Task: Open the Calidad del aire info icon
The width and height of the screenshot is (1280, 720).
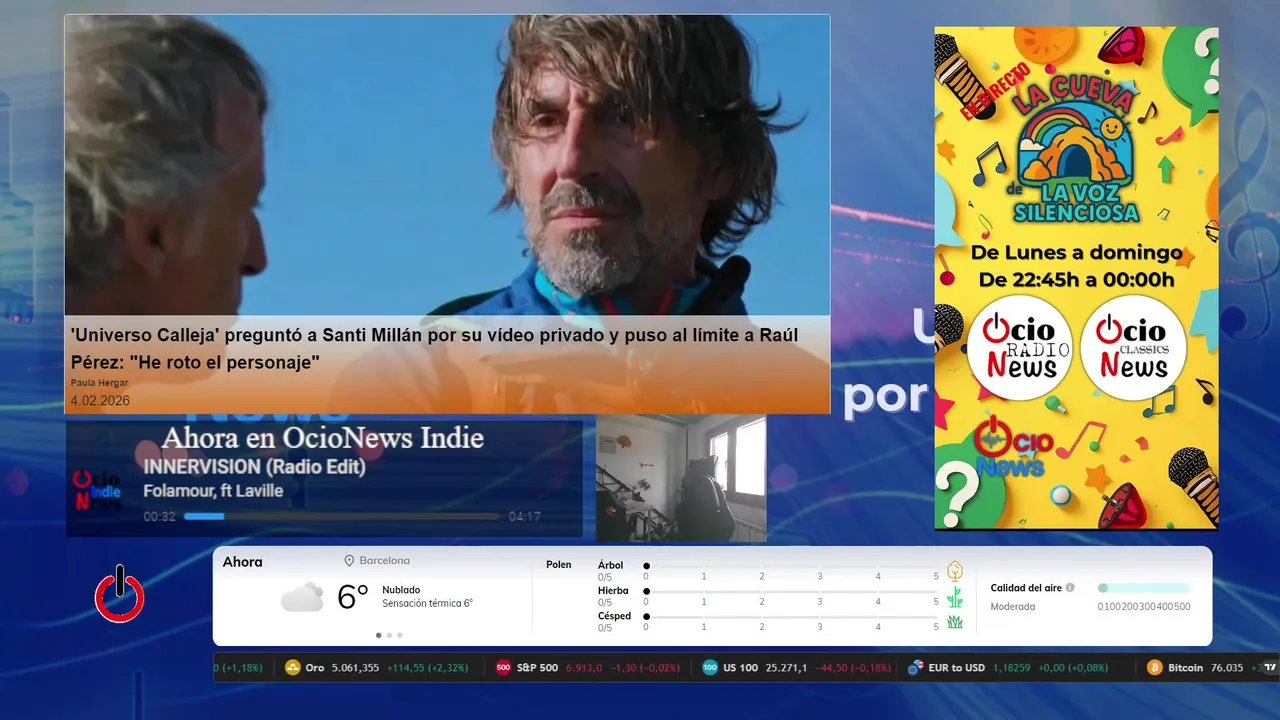Action: pyautogui.click(x=1070, y=588)
